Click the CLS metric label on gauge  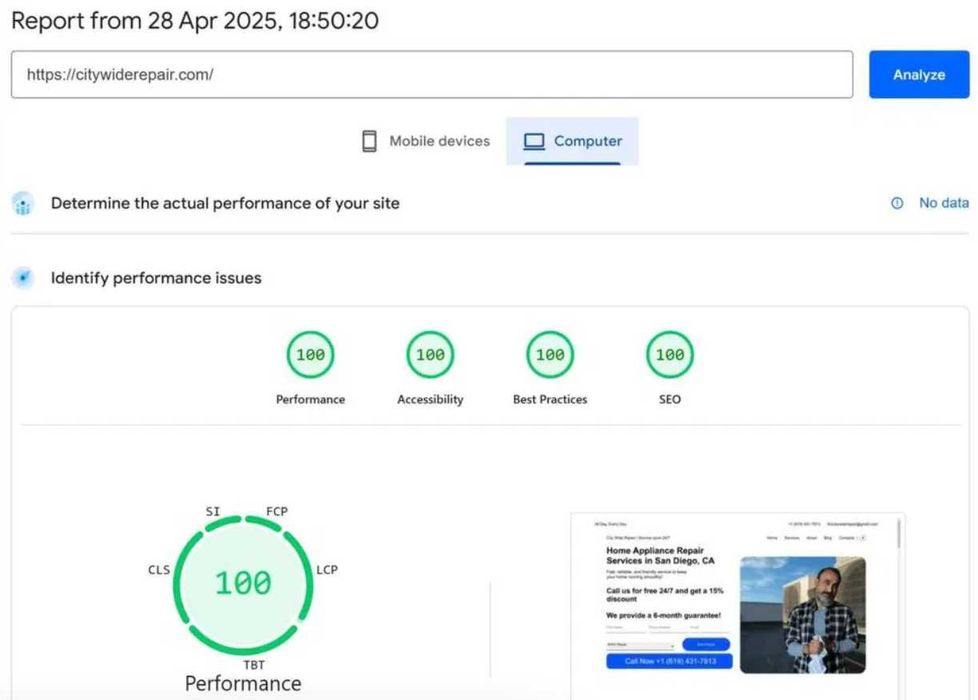point(159,570)
